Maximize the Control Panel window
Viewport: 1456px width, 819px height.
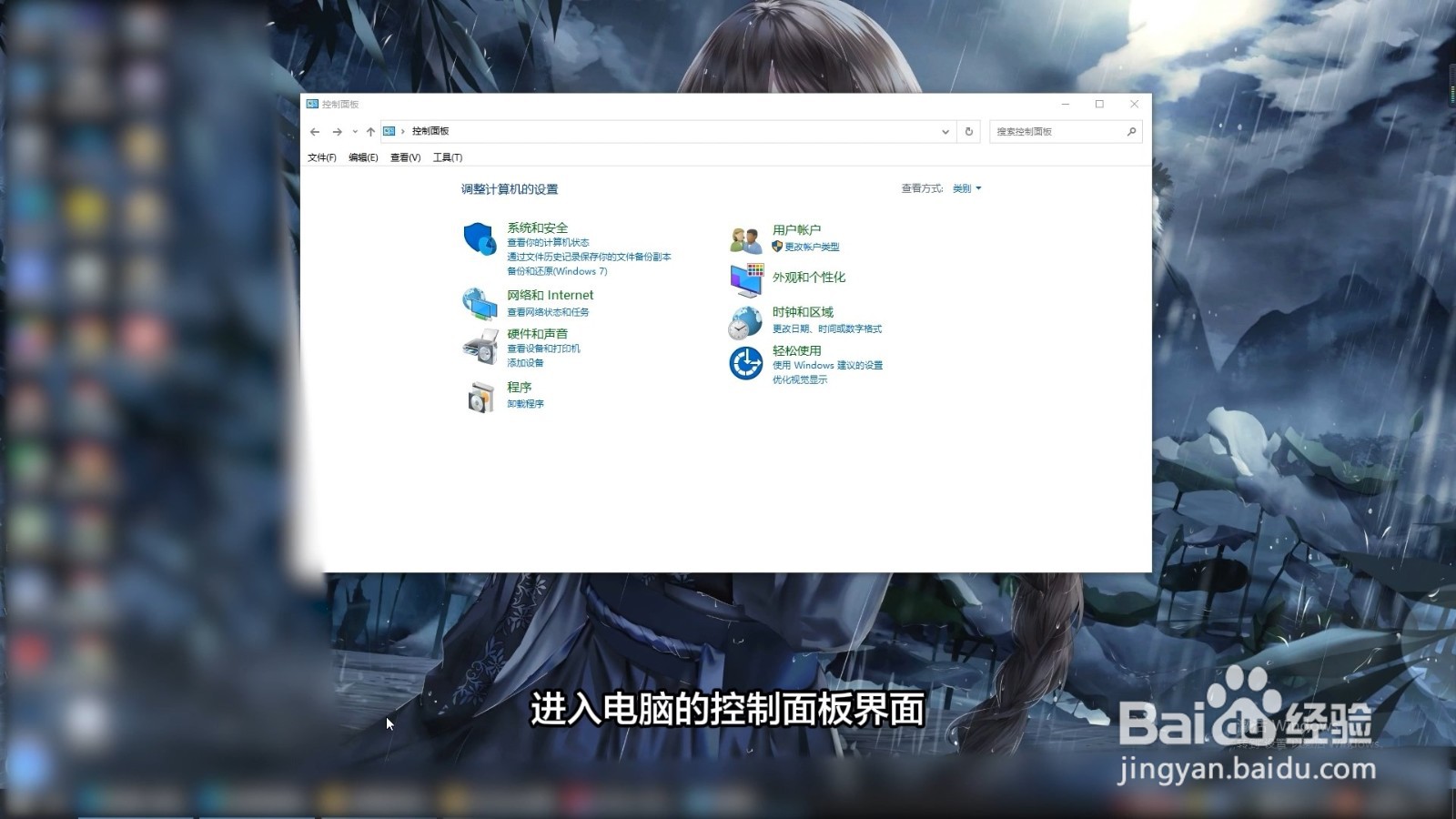1099,104
